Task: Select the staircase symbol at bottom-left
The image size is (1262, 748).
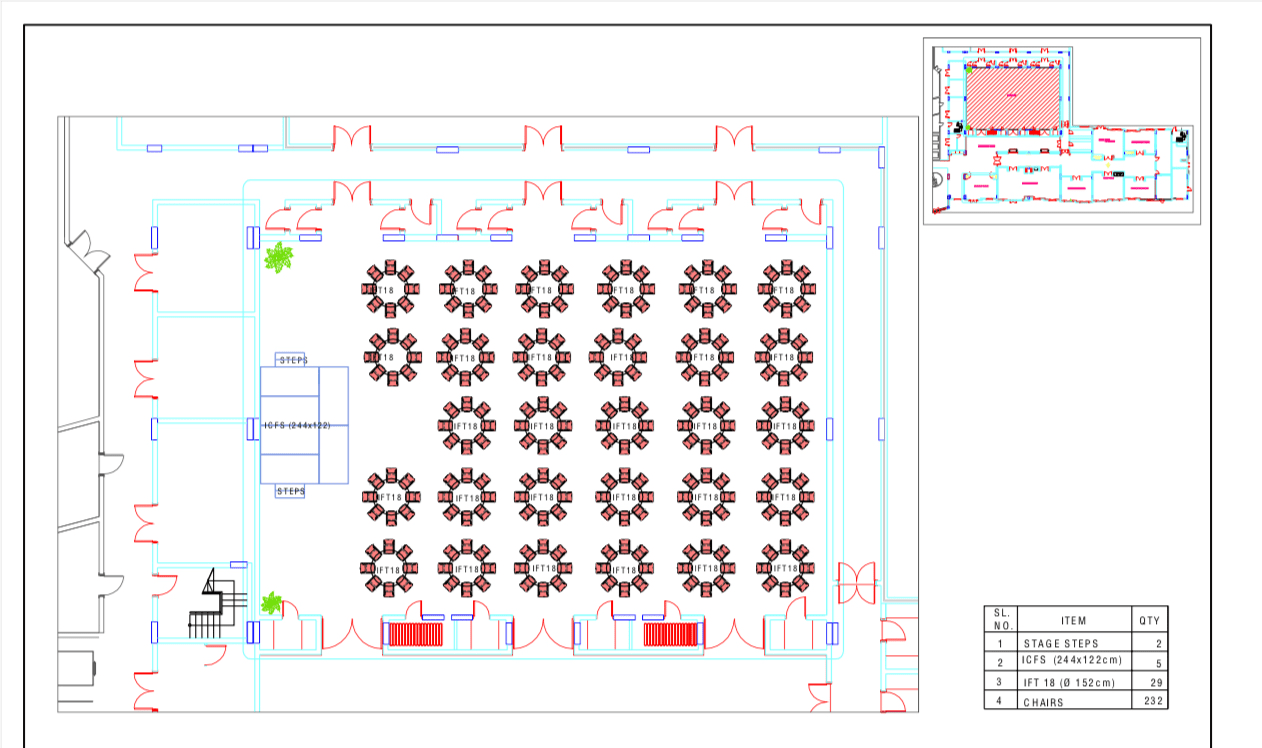Action: coord(214,604)
